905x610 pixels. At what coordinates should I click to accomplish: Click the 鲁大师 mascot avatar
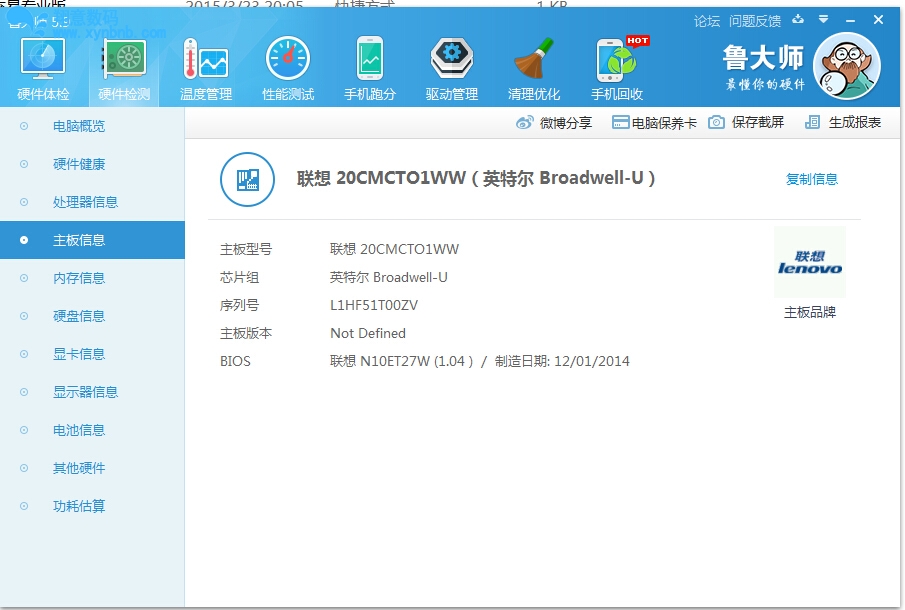point(846,65)
